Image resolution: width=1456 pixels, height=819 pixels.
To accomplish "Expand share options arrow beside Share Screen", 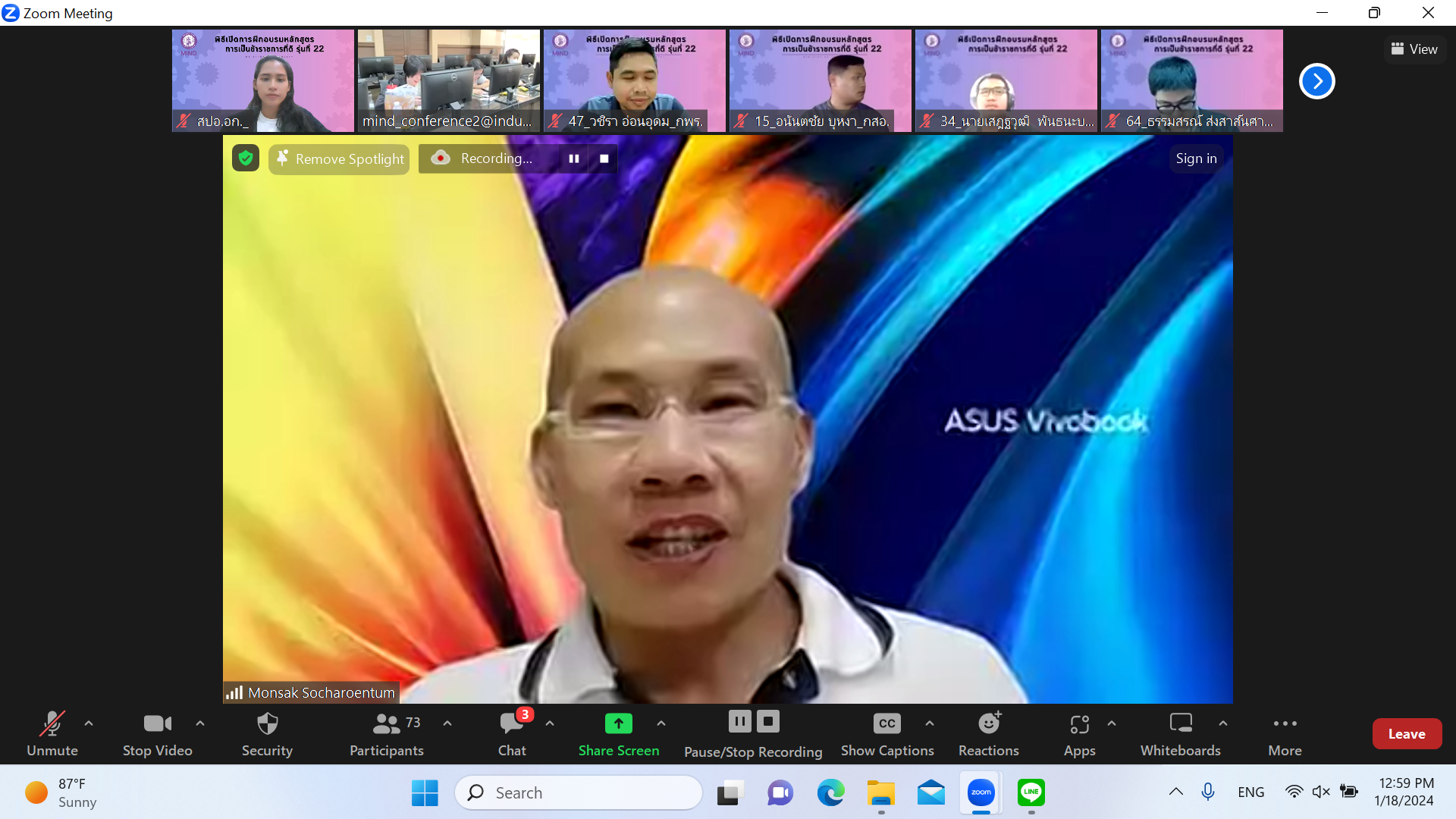I will click(x=661, y=723).
